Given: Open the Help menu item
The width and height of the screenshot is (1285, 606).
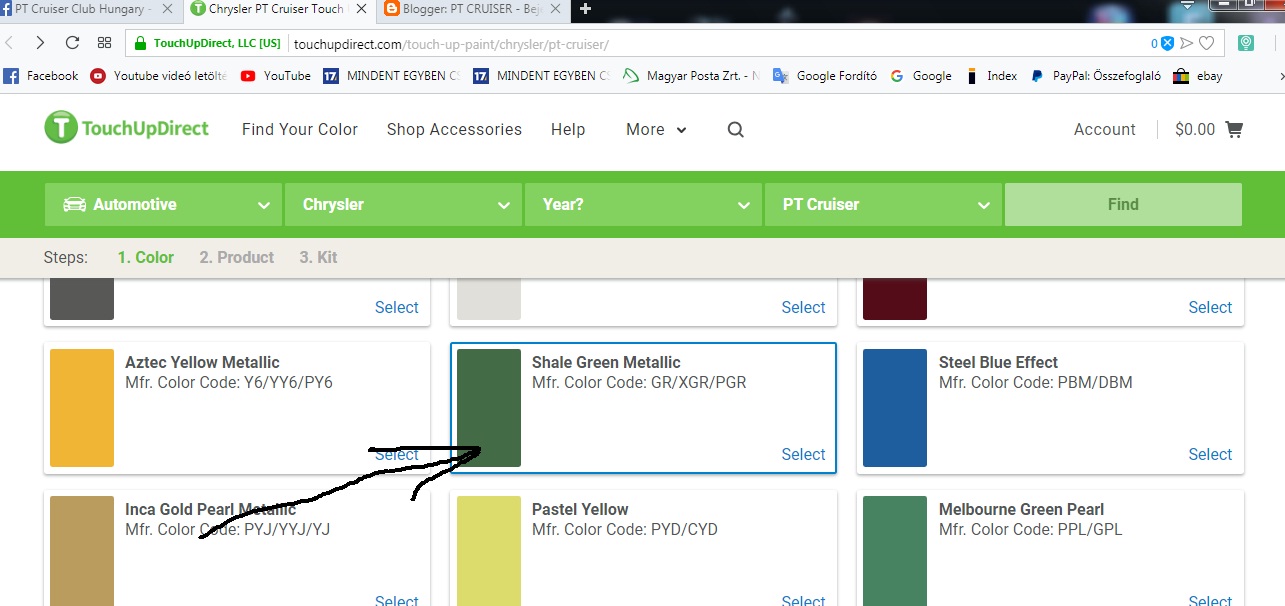Looking at the screenshot, I should click(x=568, y=129).
